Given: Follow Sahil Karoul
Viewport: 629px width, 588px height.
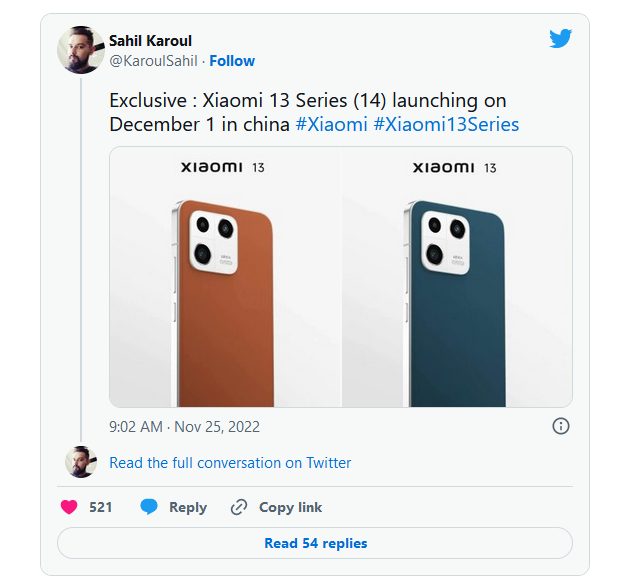Looking at the screenshot, I should tap(232, 61).
